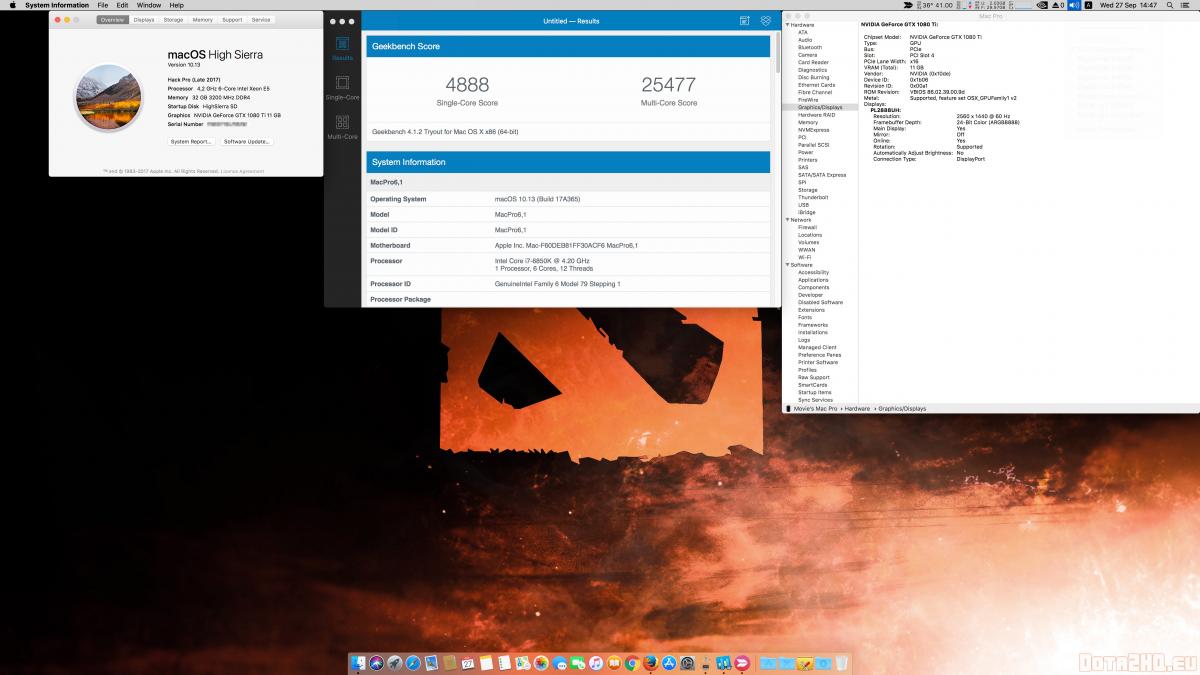
Task: Open the Apple menu
Action: 13,5
